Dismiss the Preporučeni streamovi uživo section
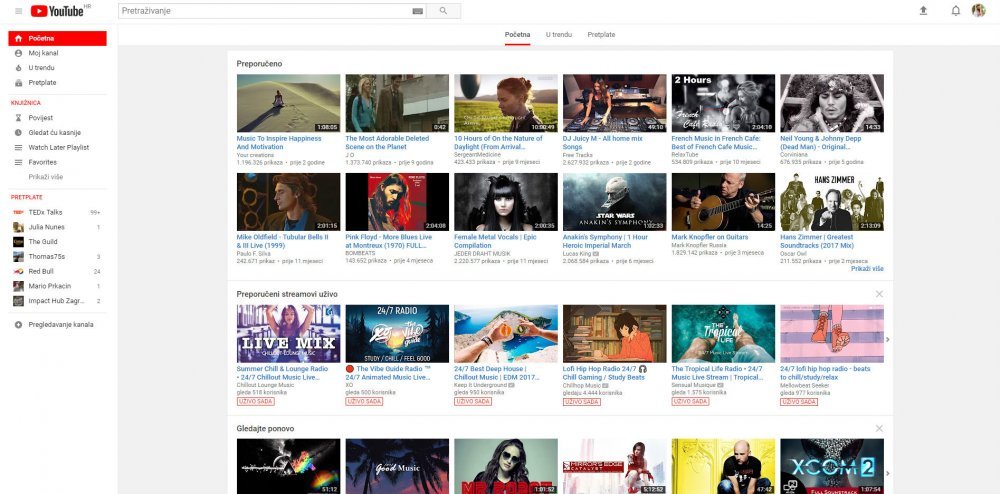This screenshot has width=1000, height=494. click(x=879, y=294)
